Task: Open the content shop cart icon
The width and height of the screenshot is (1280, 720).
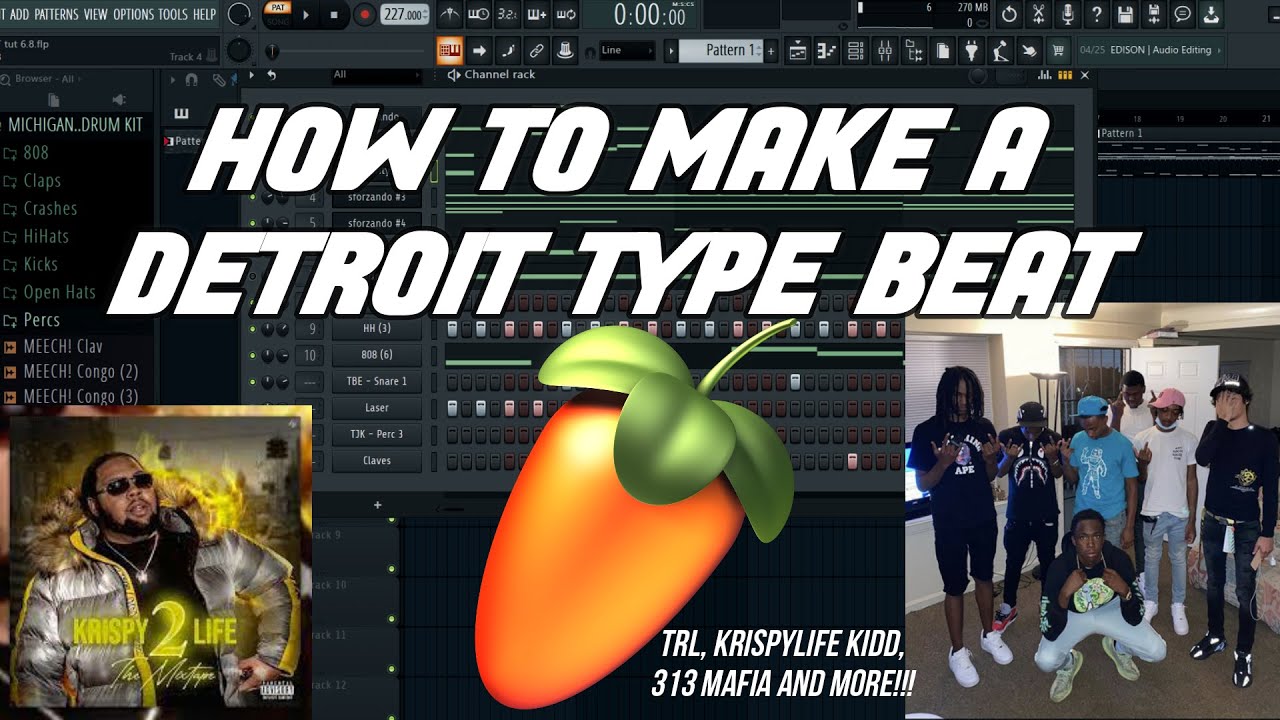Action: coord(1059,50)
